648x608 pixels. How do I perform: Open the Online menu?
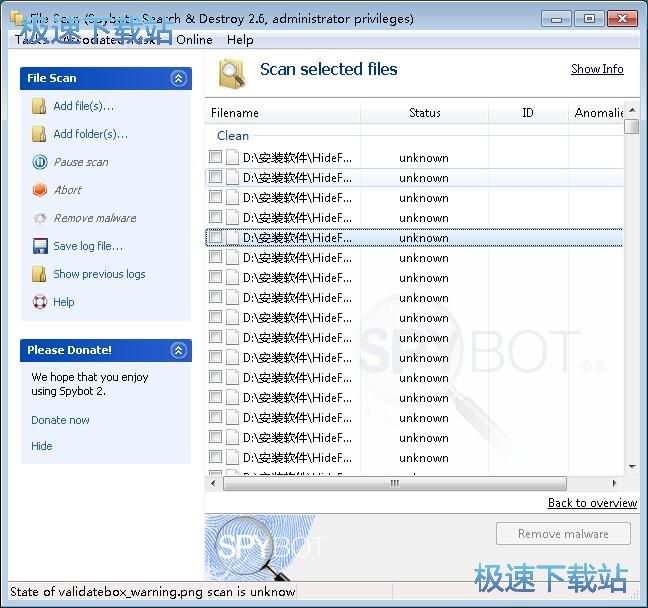point(194,40)
